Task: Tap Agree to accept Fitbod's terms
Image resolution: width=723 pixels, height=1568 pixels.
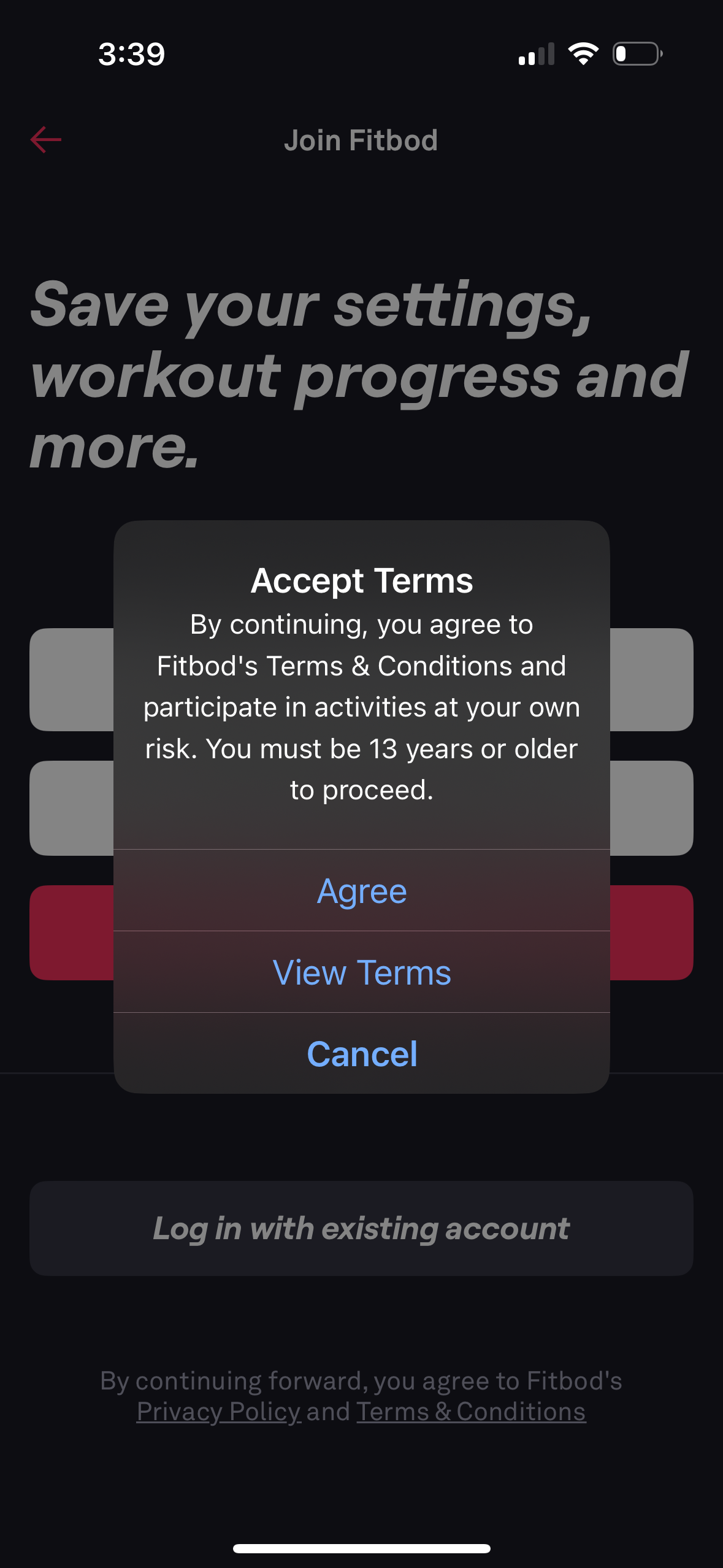Action: click(x=361, y=891)
